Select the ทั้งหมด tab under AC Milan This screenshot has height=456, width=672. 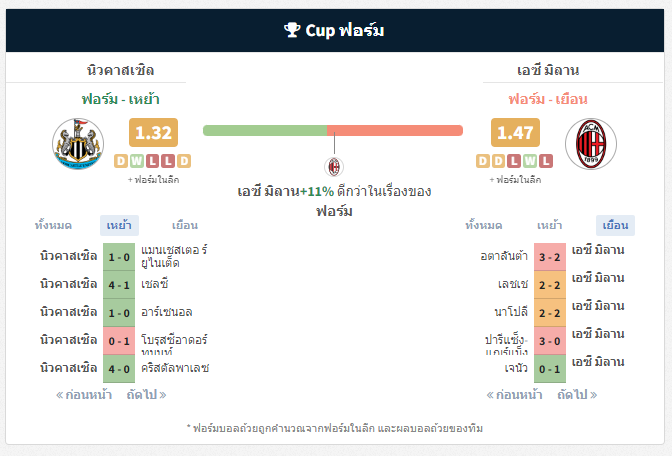coord(484,225)
